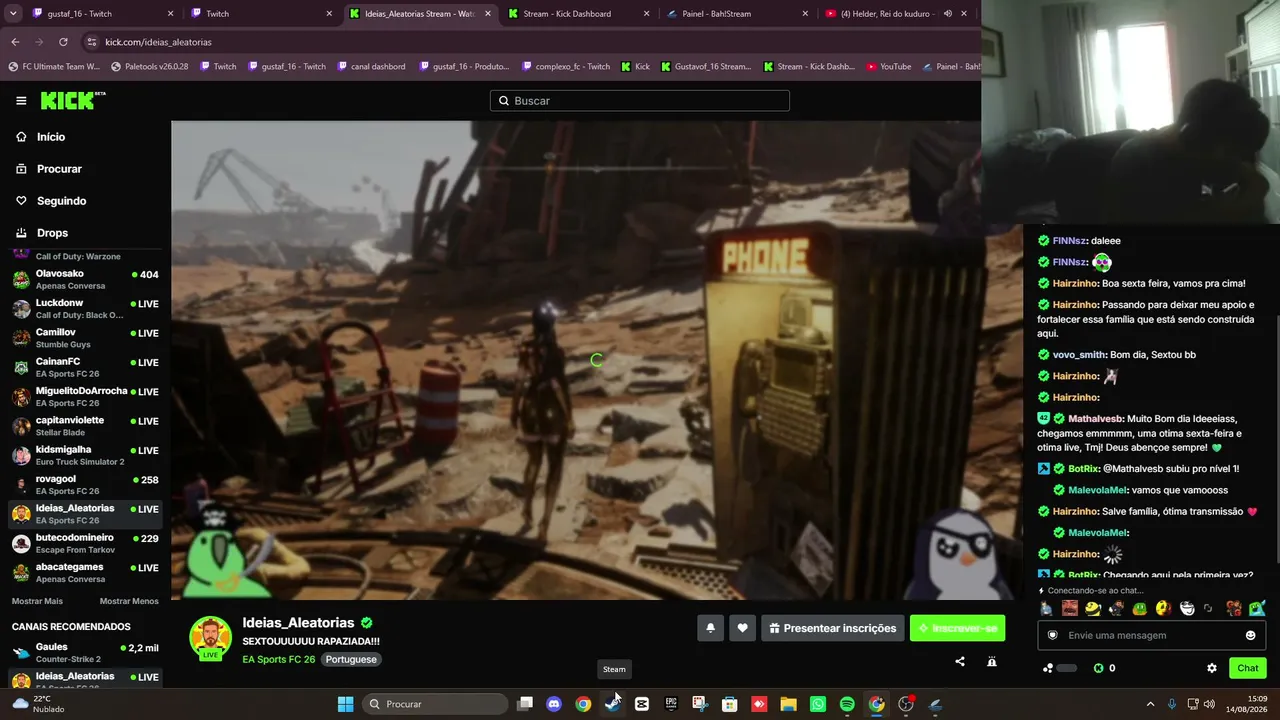
Task: Open WhatsApp from the taskbar
Action: 818,704
